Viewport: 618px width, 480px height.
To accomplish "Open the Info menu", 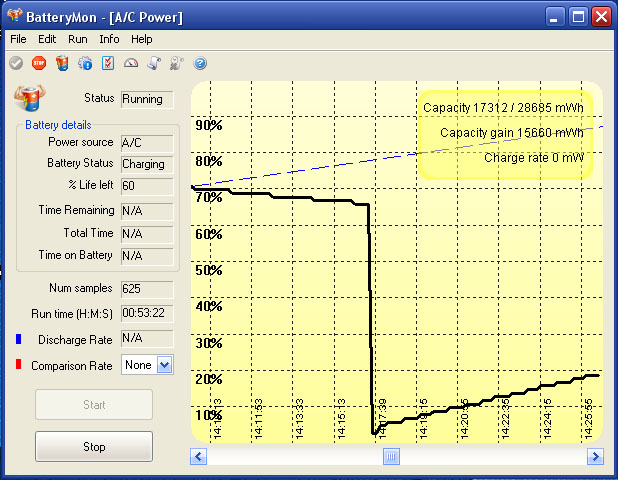I will pos(109,39).
